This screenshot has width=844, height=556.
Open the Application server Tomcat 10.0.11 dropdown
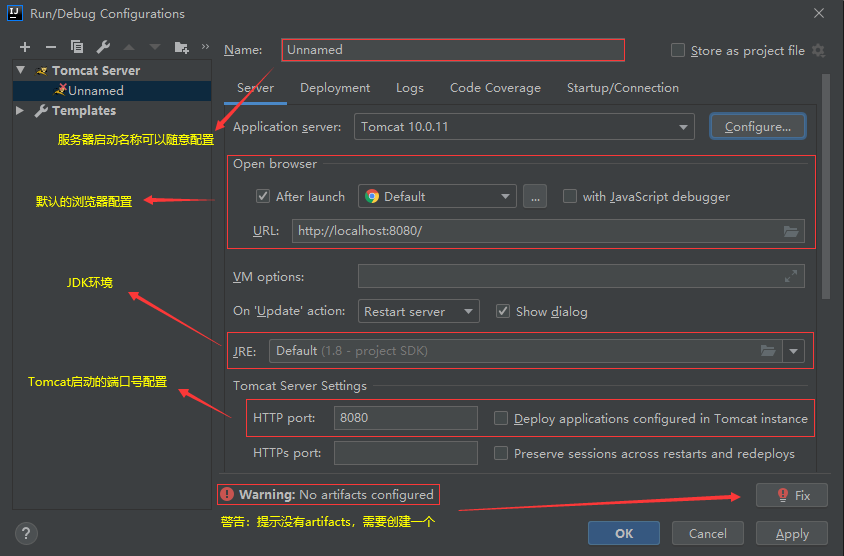(524, 126)
